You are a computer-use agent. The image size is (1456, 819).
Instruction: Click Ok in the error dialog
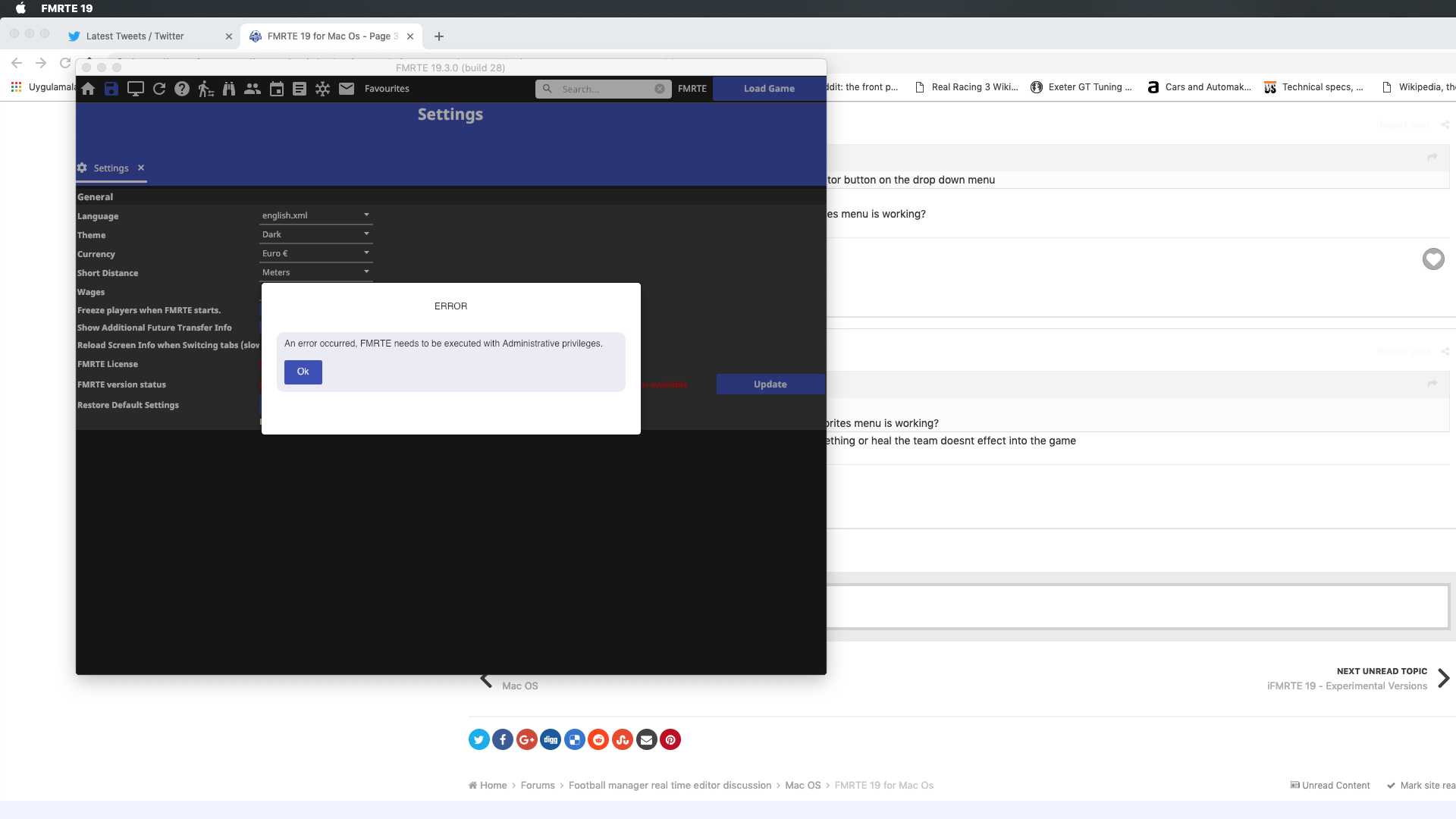(x=303, y=372)
